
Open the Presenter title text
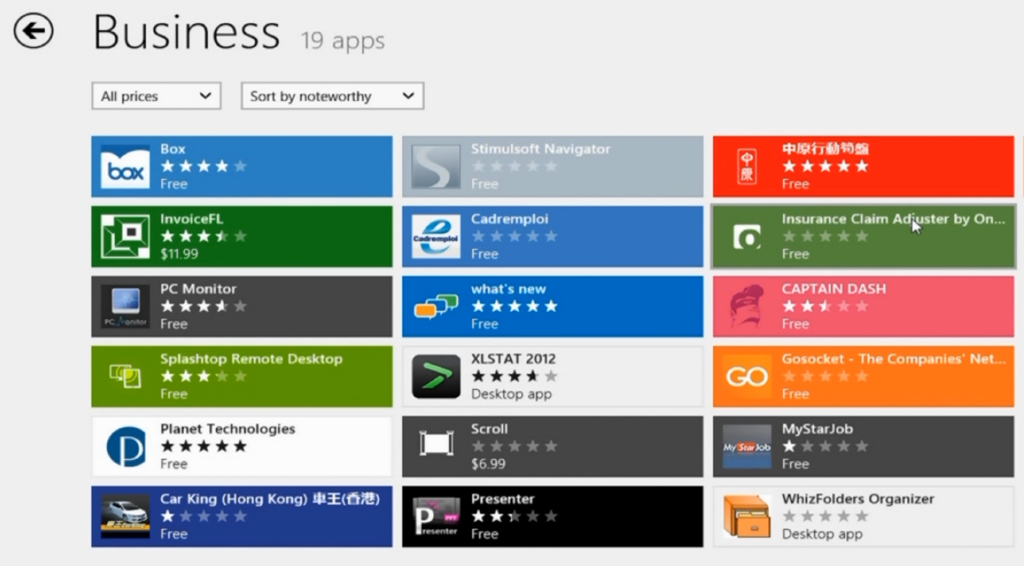pos(502,499)
